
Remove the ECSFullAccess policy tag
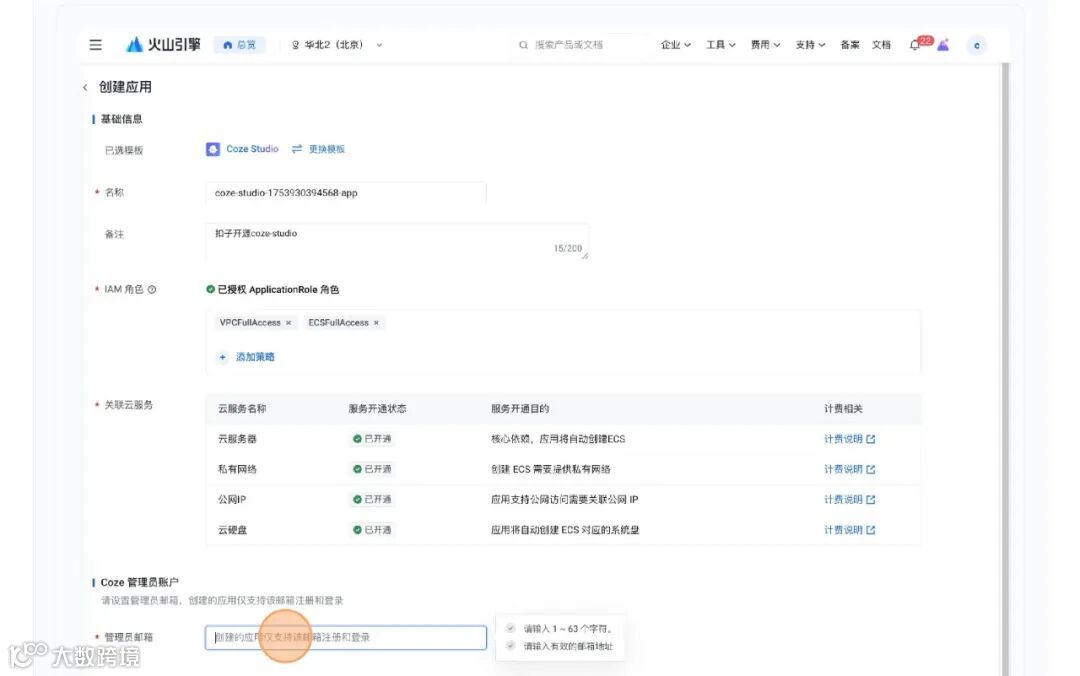(x=376, y=322)
